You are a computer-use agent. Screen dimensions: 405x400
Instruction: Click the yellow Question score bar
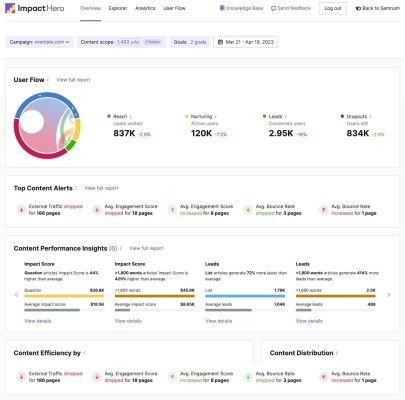(x=64, y=296)
